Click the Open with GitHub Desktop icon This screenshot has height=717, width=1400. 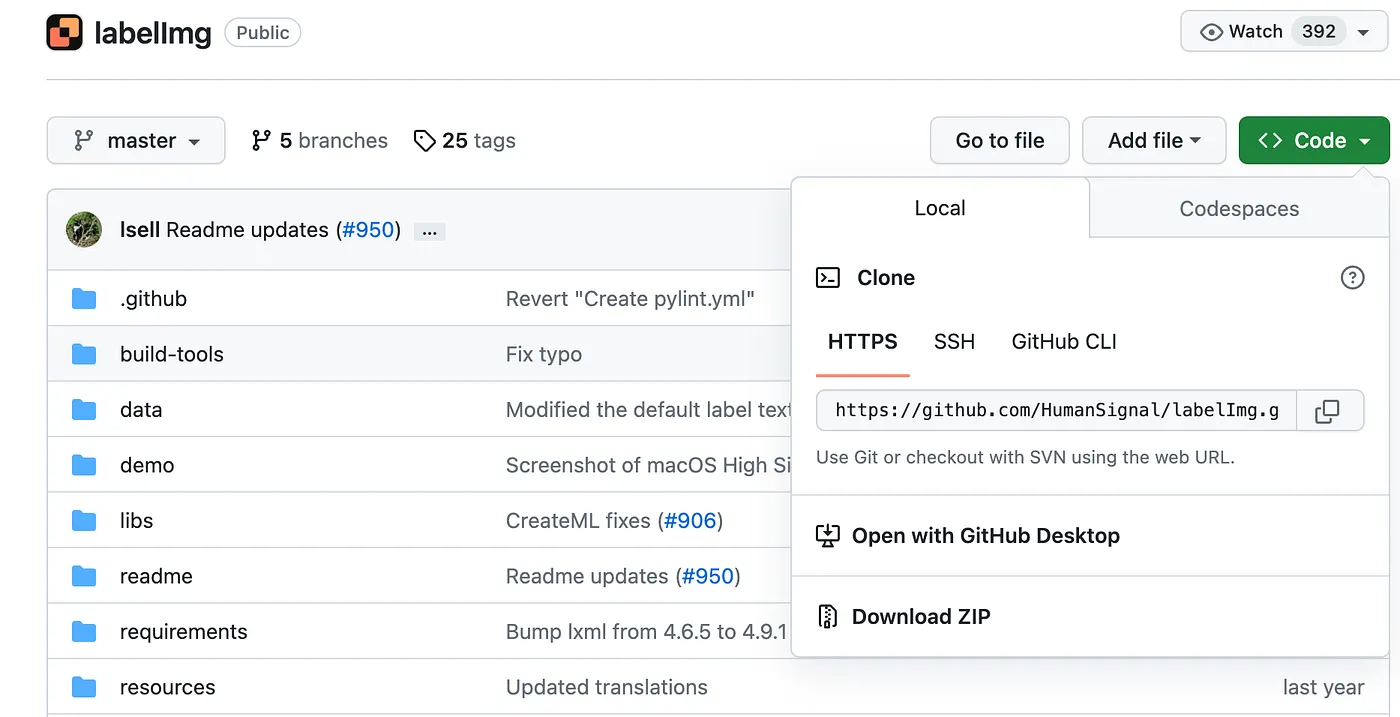tap(828, 536)
